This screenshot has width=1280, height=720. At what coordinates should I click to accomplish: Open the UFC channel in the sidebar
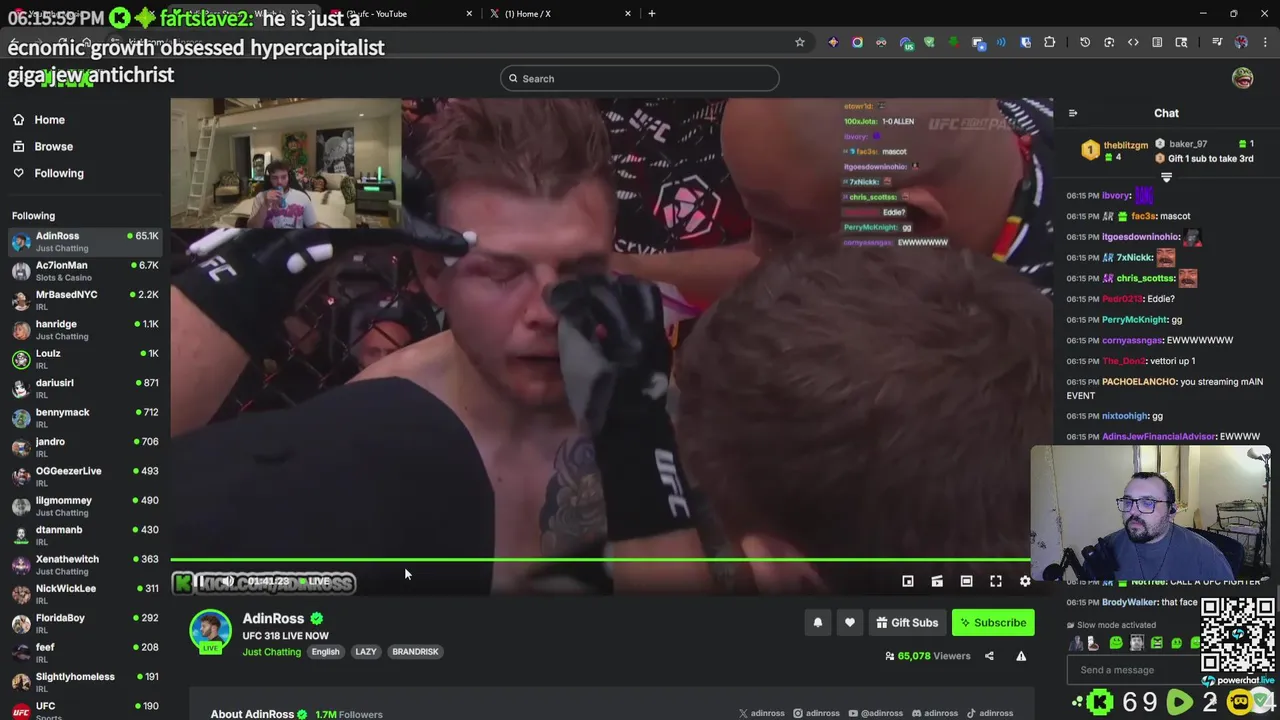point(85,709)
